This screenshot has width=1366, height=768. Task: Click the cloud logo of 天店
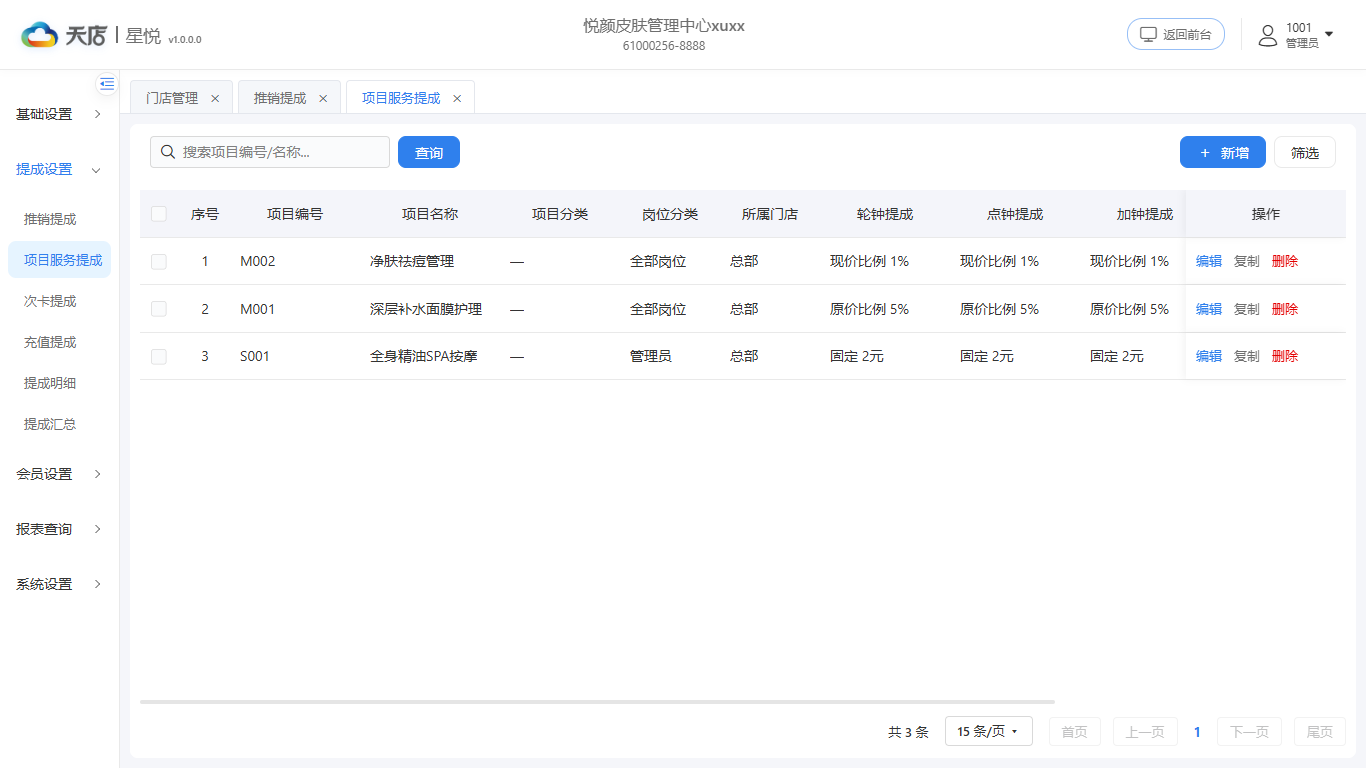(40, 35)
